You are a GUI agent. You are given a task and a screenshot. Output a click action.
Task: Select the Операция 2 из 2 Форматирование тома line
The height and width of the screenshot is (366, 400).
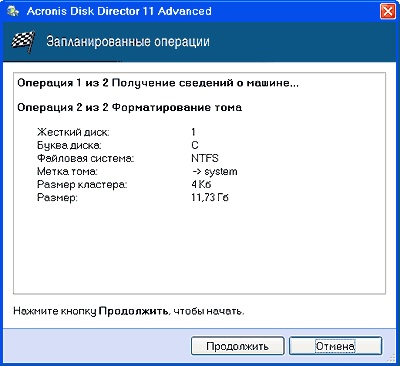(130, 107)
